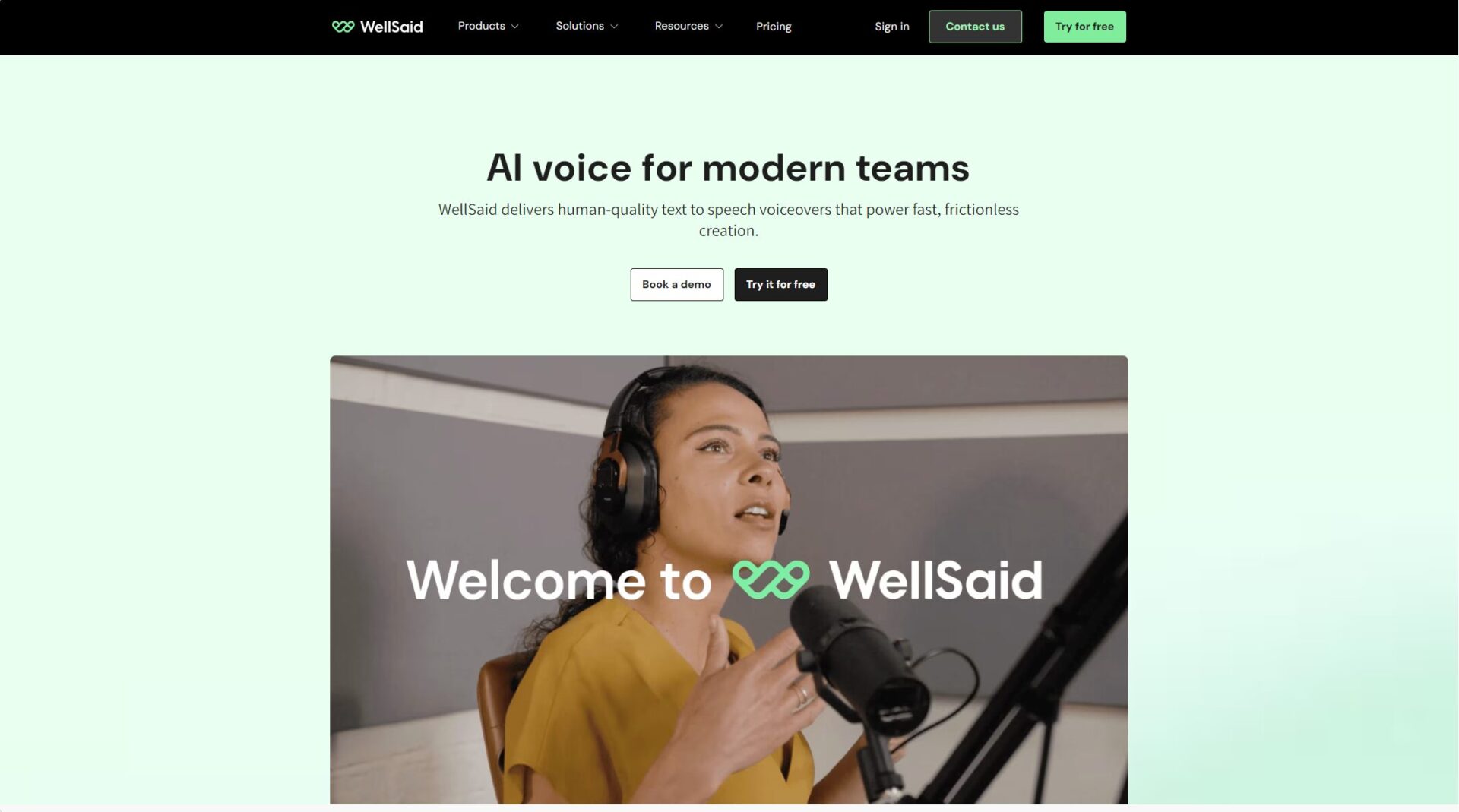
Task: Click the green WellSaid heart logo icon in navbar
Action: (x=343, y=27)
